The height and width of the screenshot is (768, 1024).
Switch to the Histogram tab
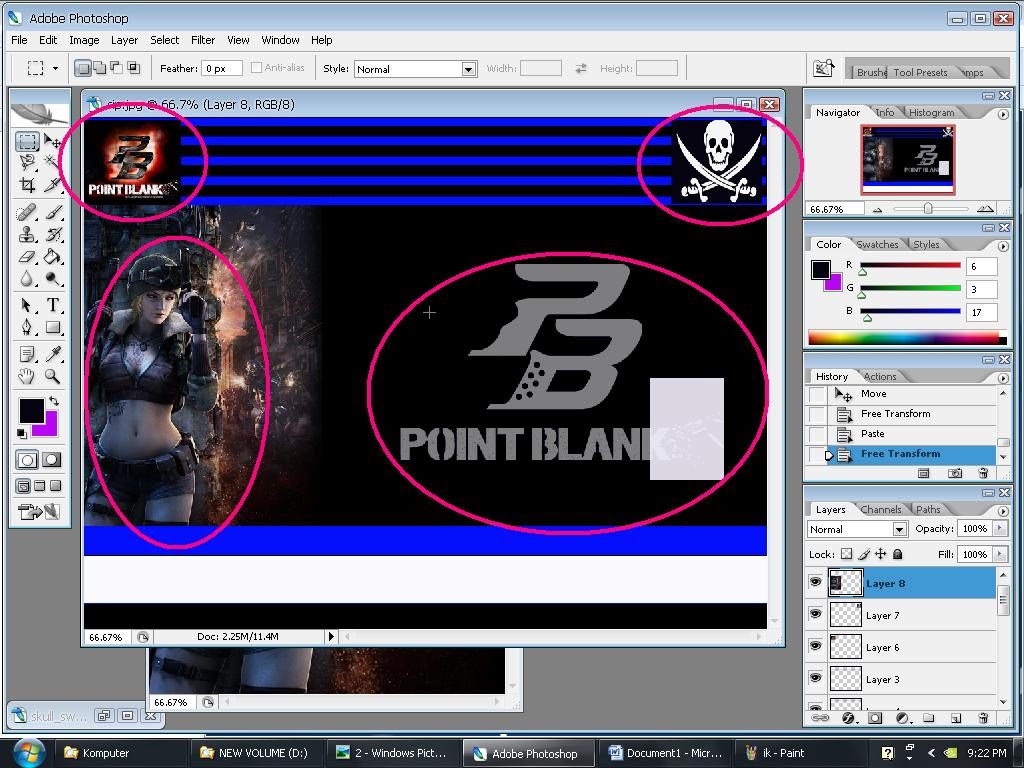(x=931, y=112)
